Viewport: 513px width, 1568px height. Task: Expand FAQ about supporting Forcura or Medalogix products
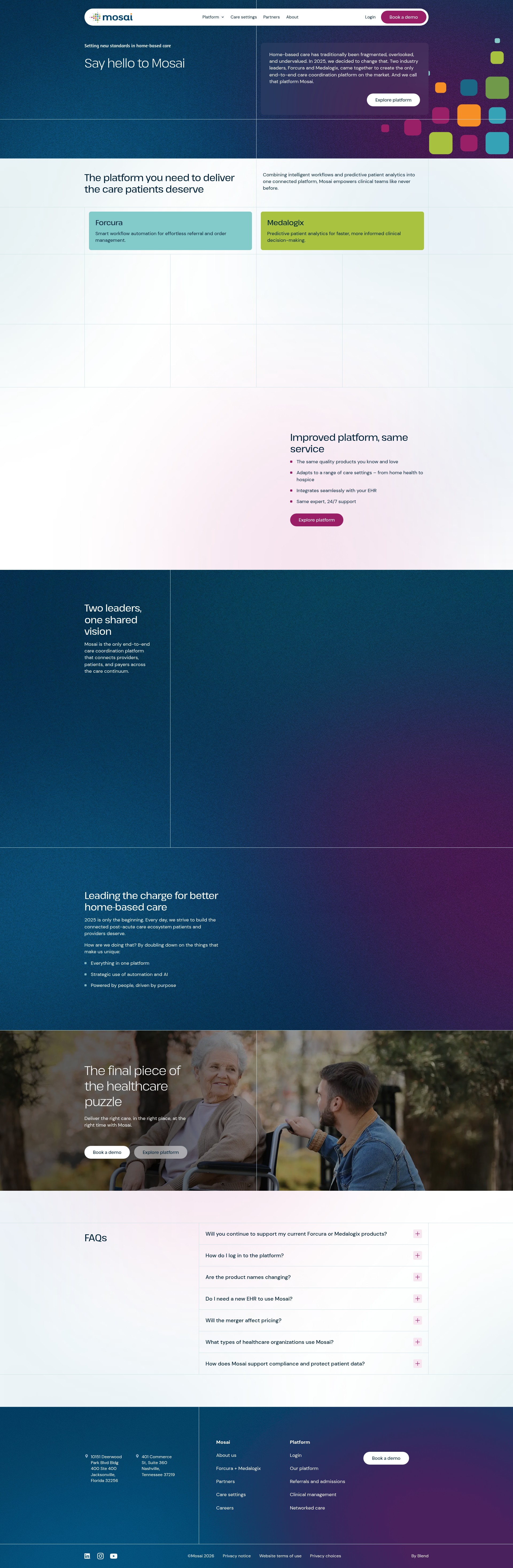(313, 1233)
